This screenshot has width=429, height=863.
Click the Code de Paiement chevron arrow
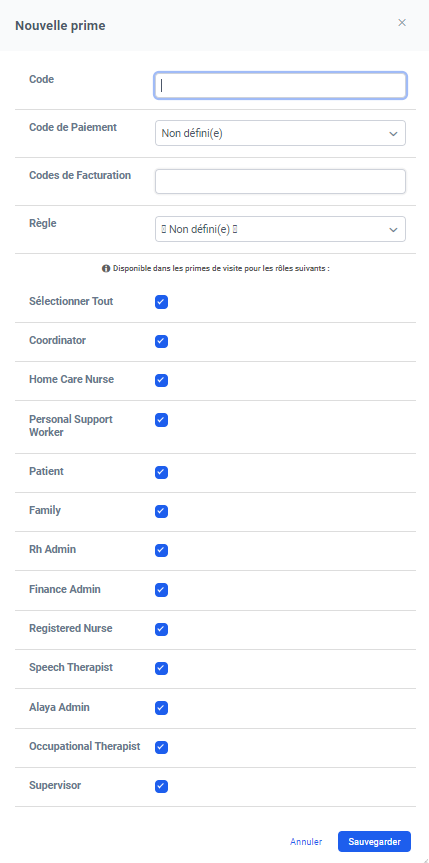pyautogui.click(x=393, y=134)
